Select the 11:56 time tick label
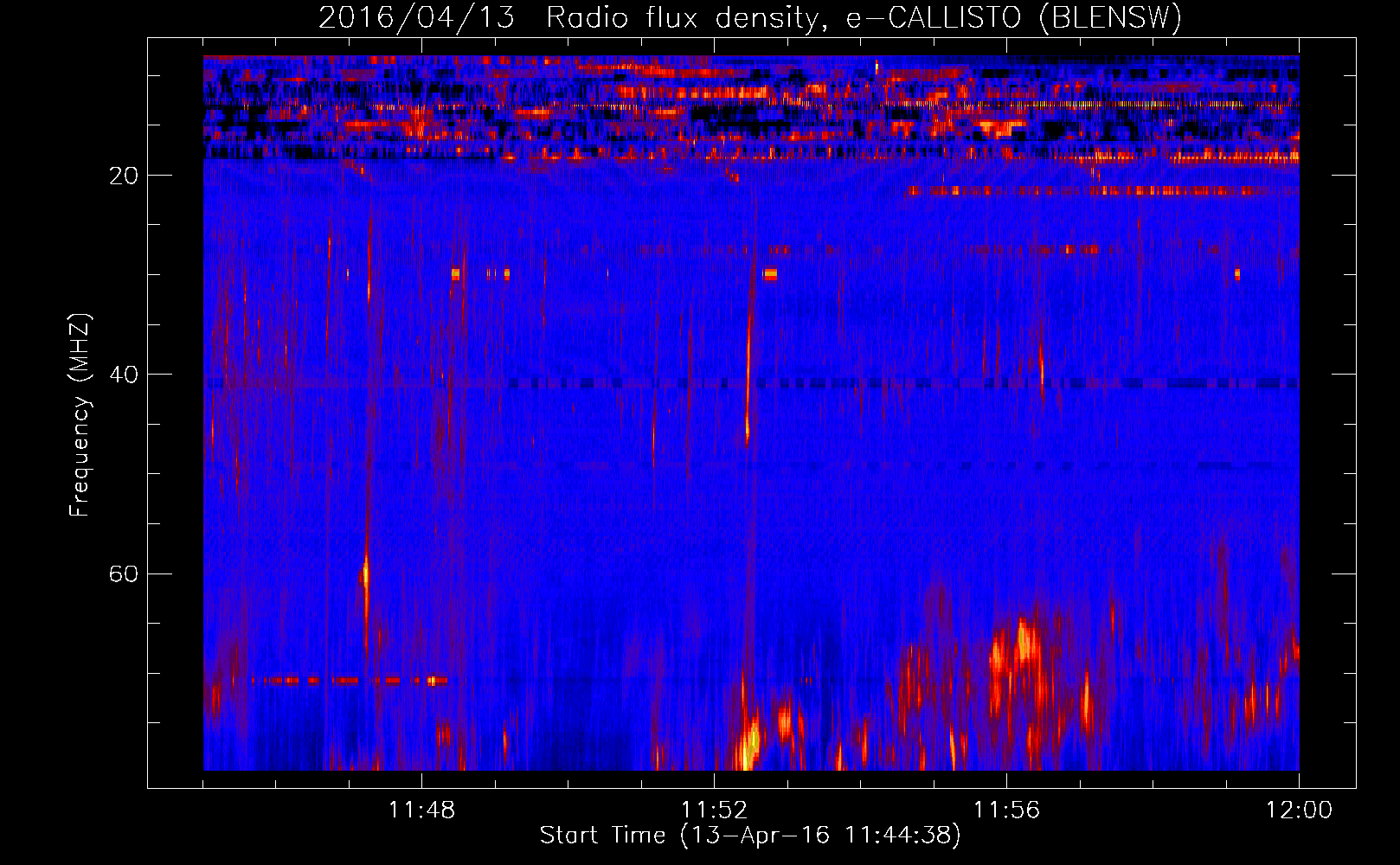Image resolution: width=1400 pixels, height=865 pixels. (1006, 811)
